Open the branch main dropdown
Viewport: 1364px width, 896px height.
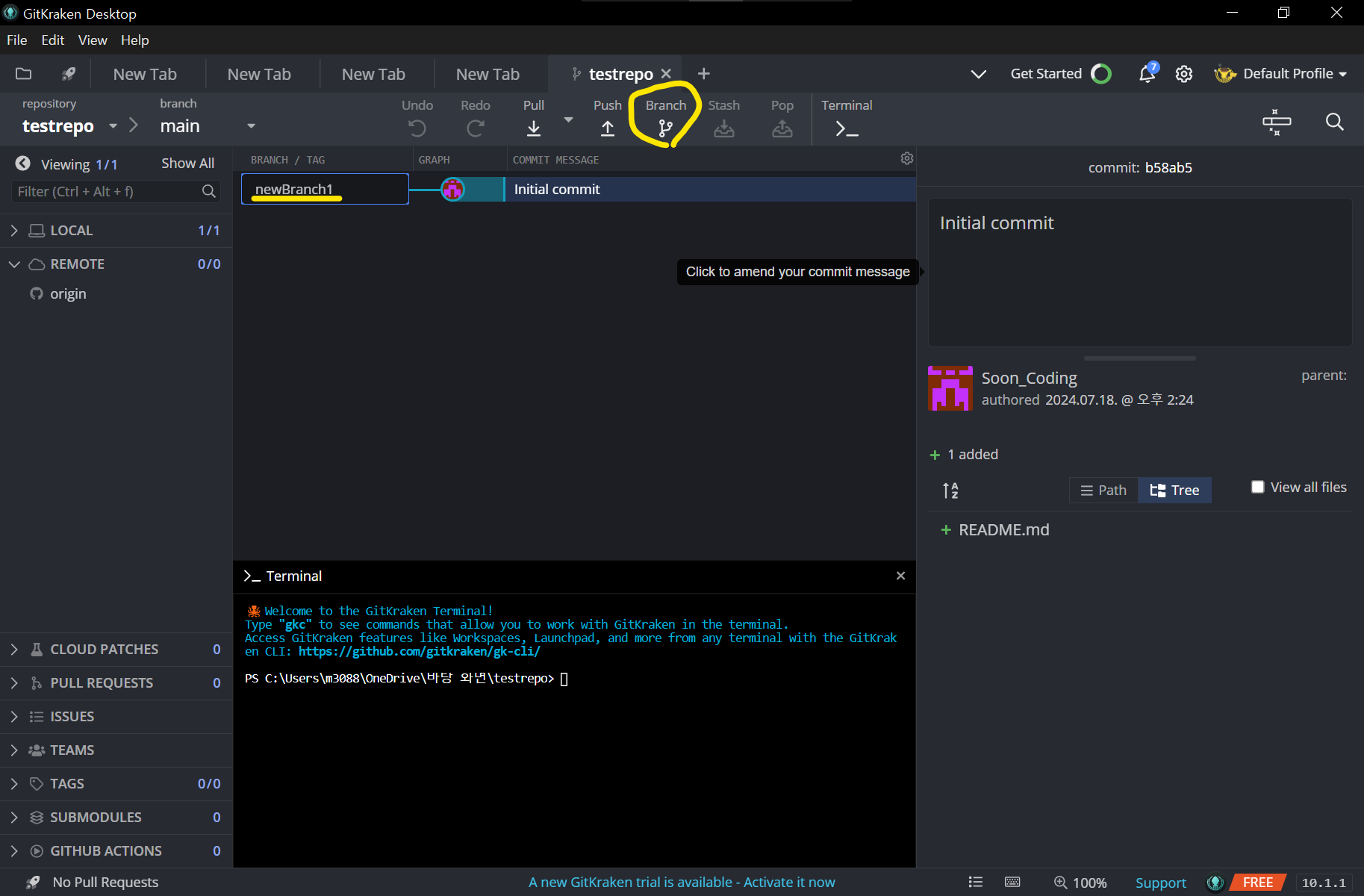pyautogui.click(x=251, y=126)
